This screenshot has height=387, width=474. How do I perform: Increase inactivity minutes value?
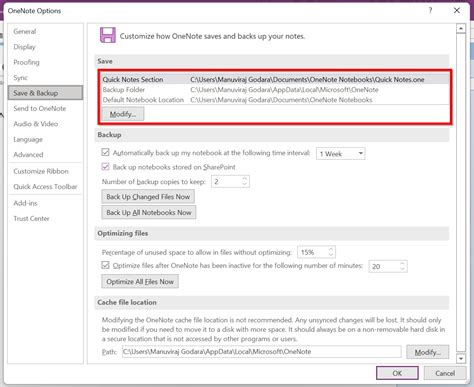tap(402, 264)
